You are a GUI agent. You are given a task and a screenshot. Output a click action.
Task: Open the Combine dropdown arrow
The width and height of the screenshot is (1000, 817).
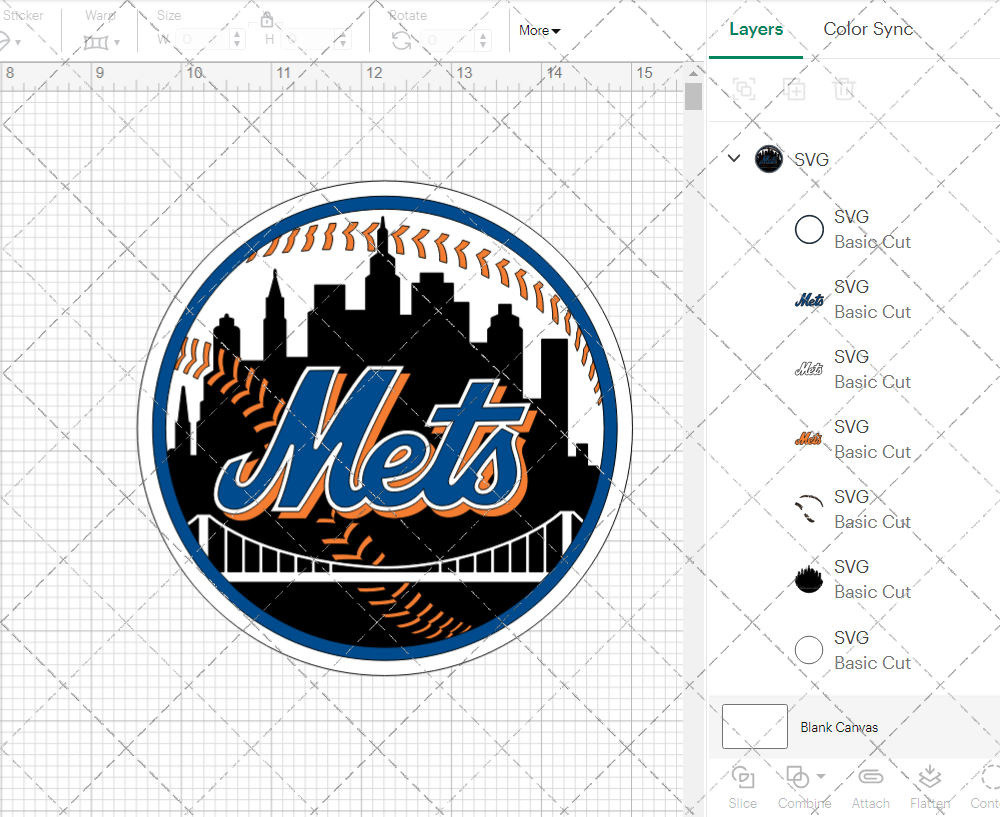tap(821, 776)
